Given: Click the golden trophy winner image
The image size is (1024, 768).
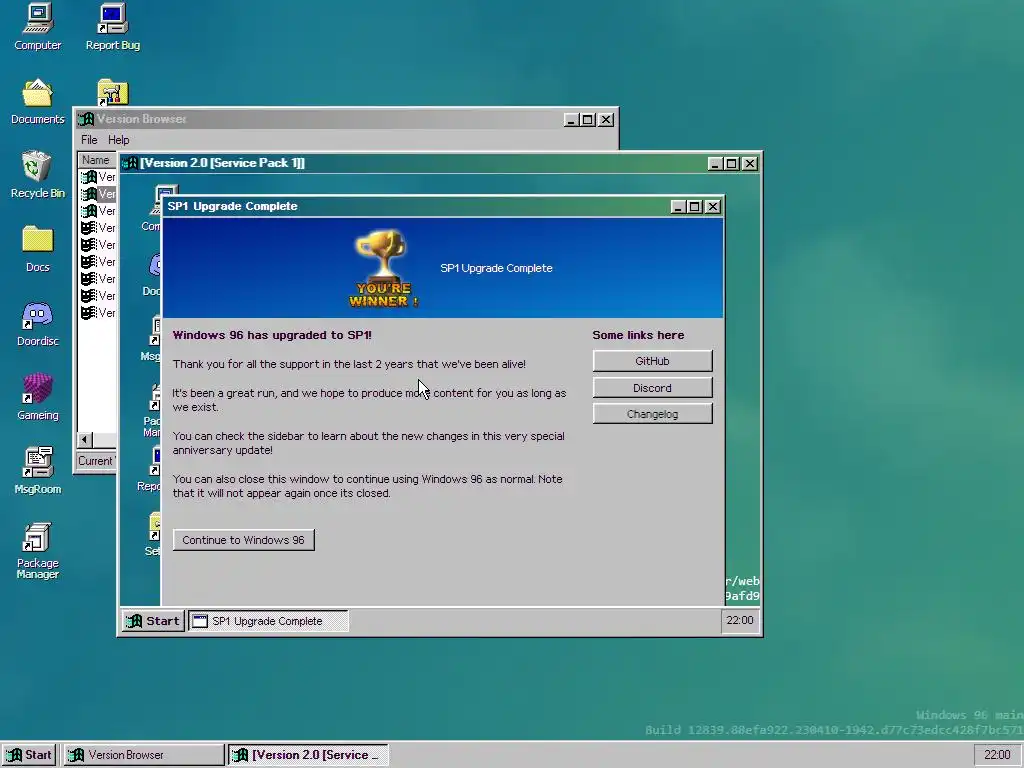Looking at the screenshot, I should tap(383, 268).
